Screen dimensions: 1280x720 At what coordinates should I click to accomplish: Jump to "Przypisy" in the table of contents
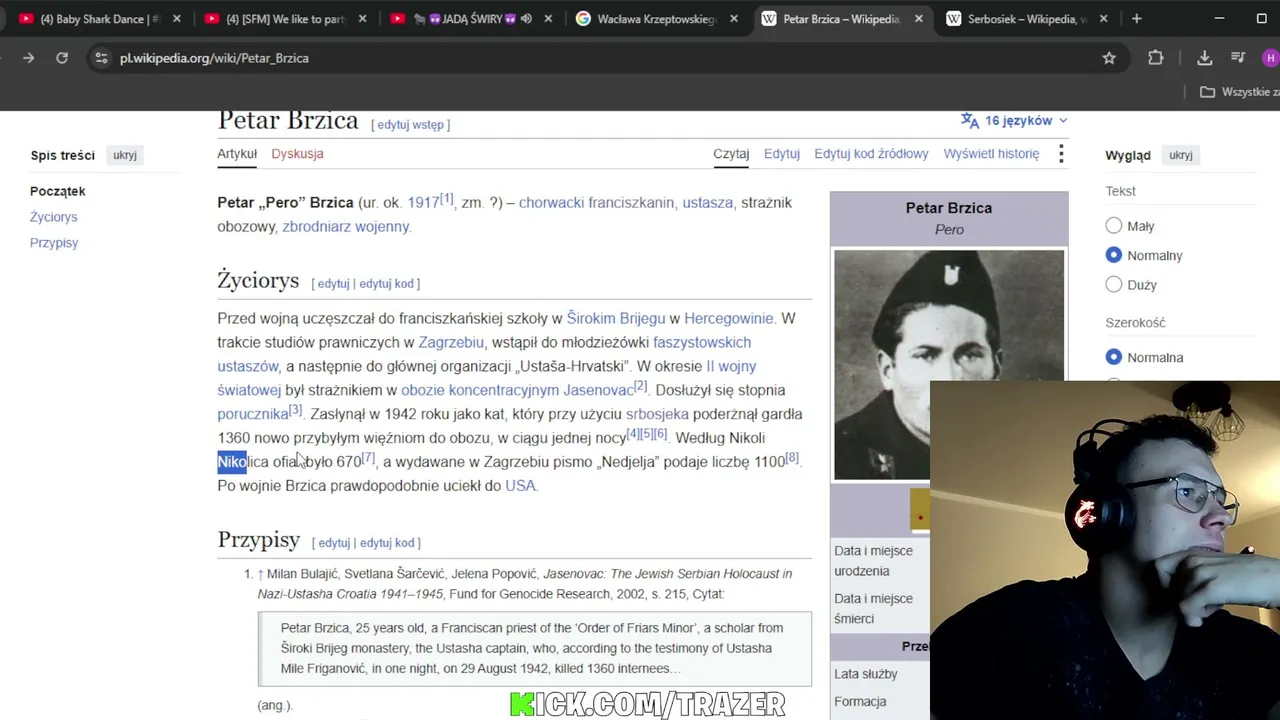coord(54,243)
